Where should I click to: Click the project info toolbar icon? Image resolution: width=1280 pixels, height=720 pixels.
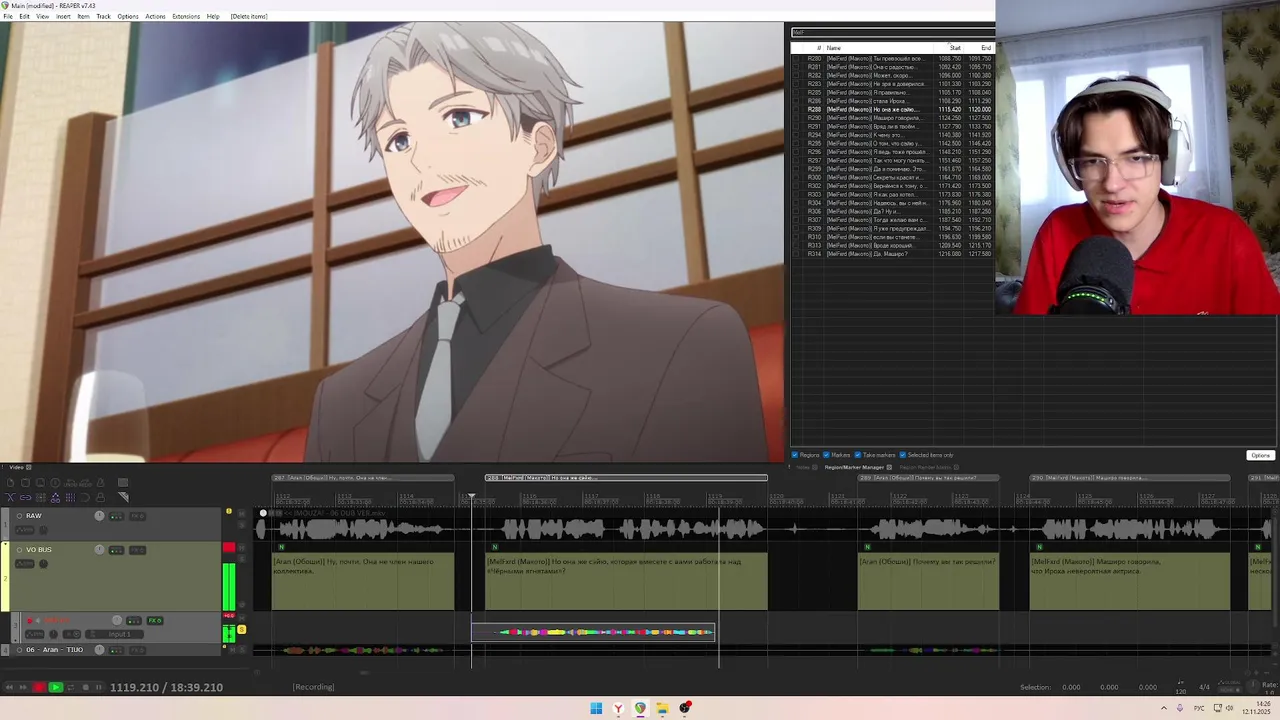[55, 483]
